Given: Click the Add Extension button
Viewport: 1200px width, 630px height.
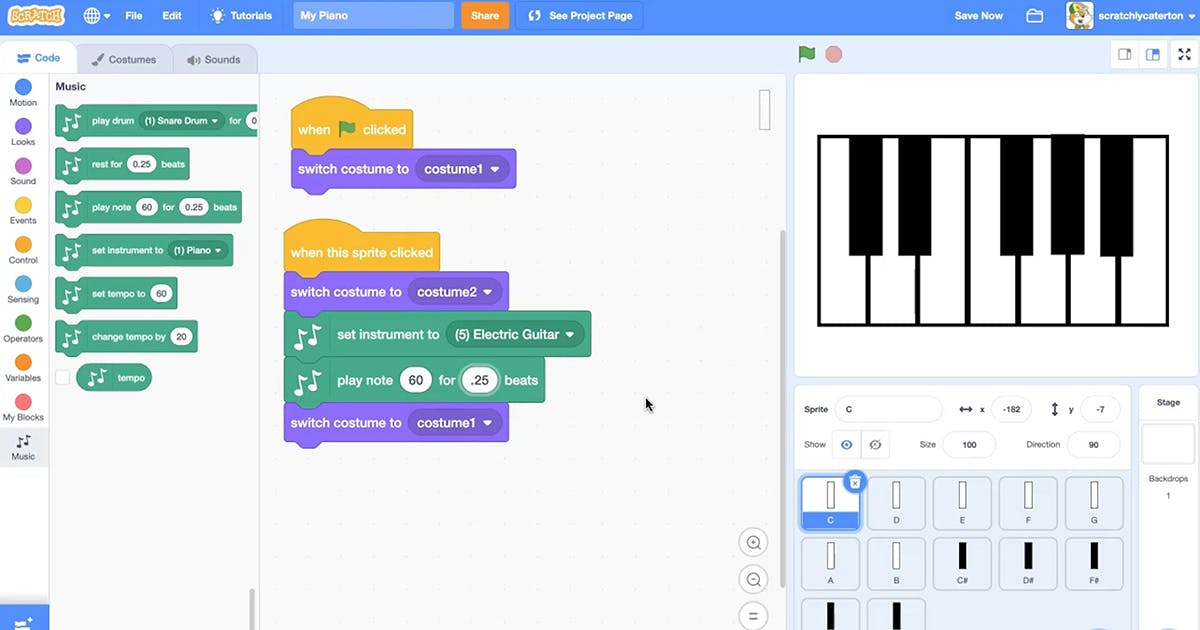Looking at the screenshot, I should pyautogui.click(x=22, y=618).
